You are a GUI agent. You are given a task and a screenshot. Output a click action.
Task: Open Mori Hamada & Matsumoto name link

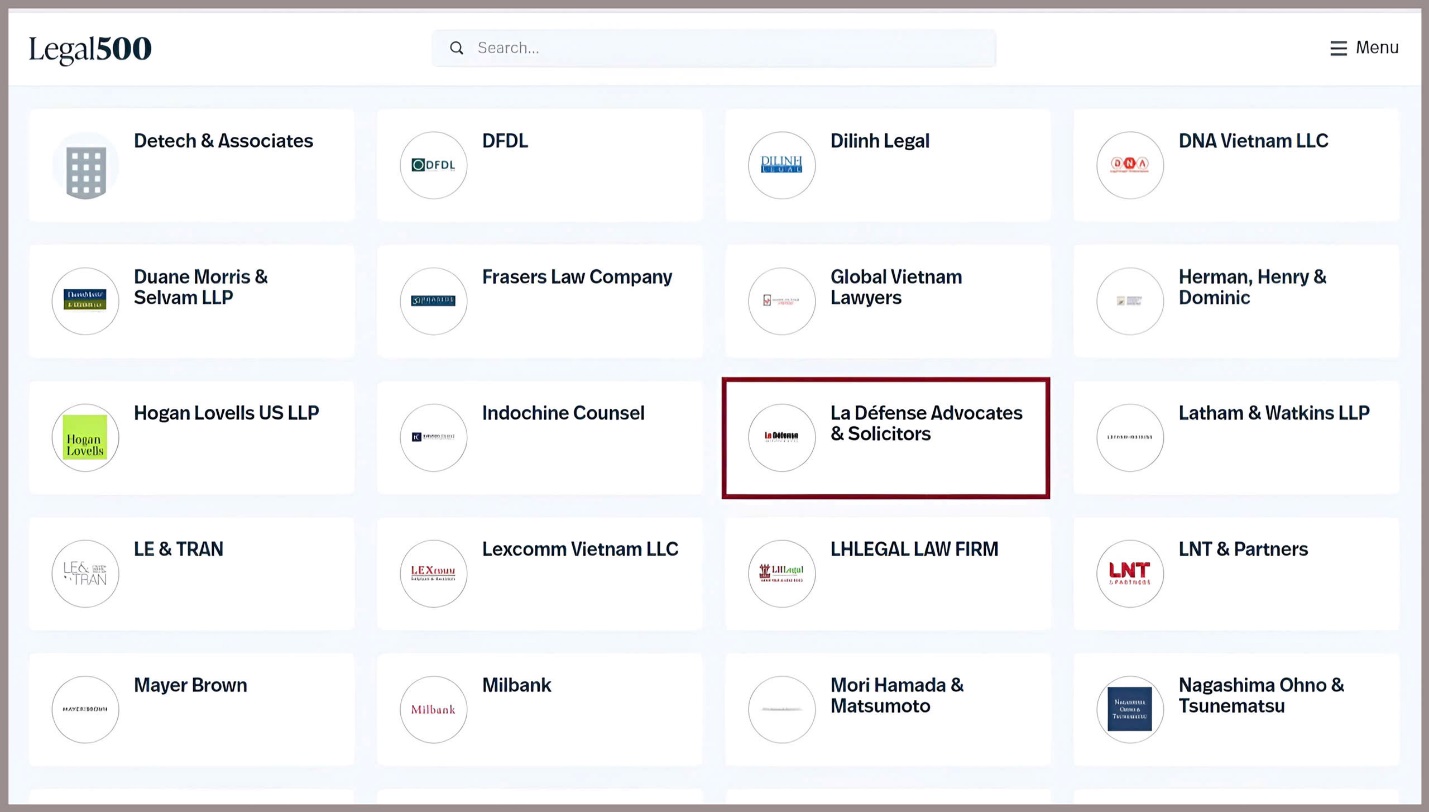897,695
